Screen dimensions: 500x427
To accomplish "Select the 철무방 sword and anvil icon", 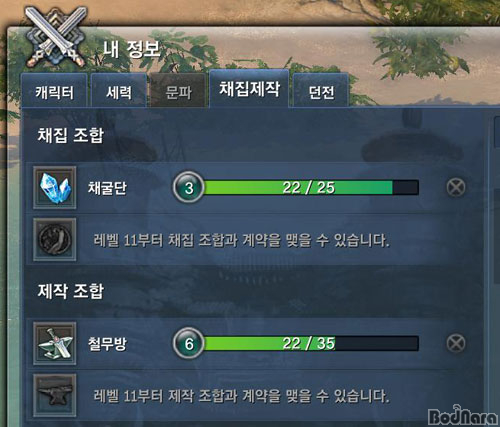I will pos(55,343).
